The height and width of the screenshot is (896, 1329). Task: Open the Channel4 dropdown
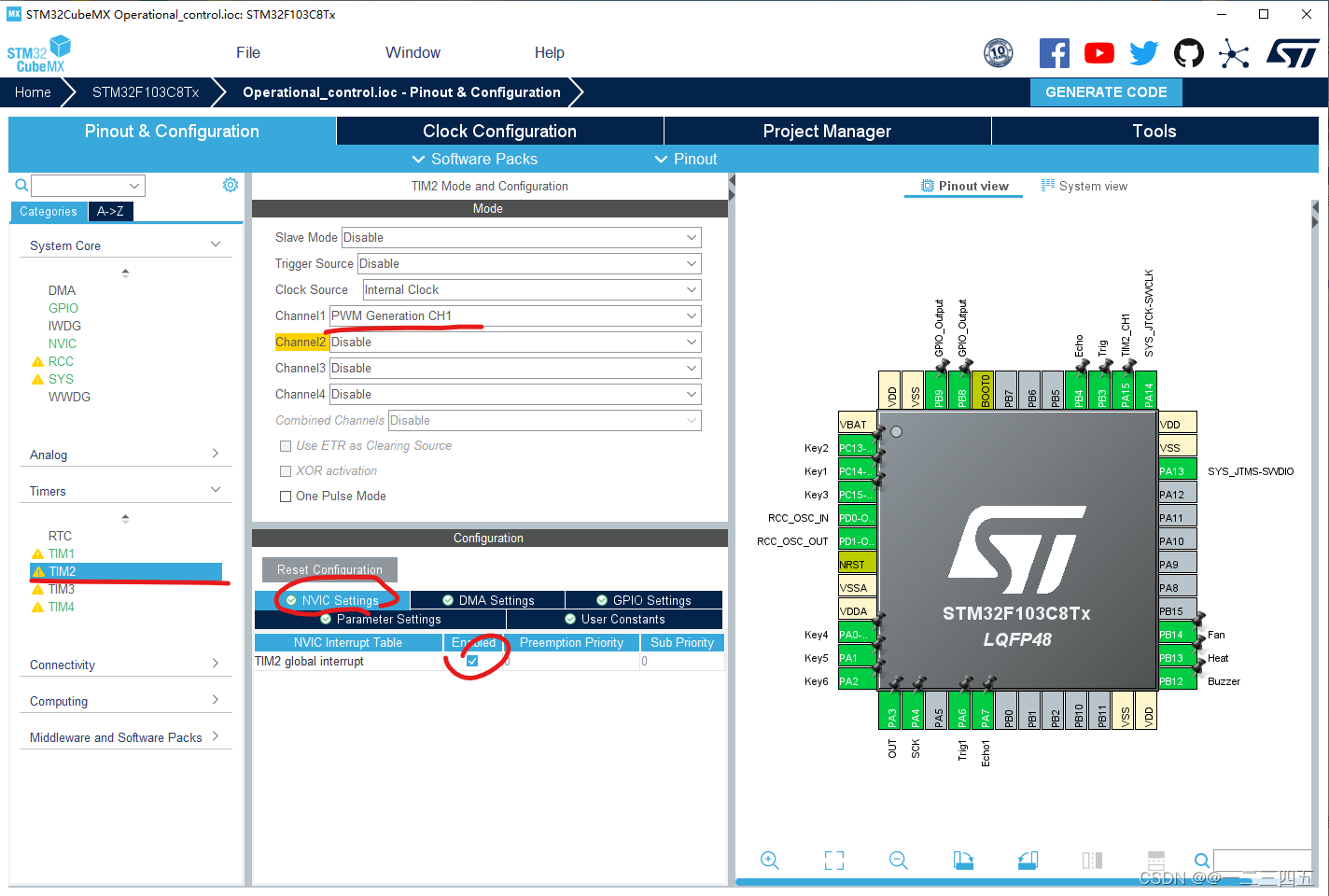[x=515, y=395]
